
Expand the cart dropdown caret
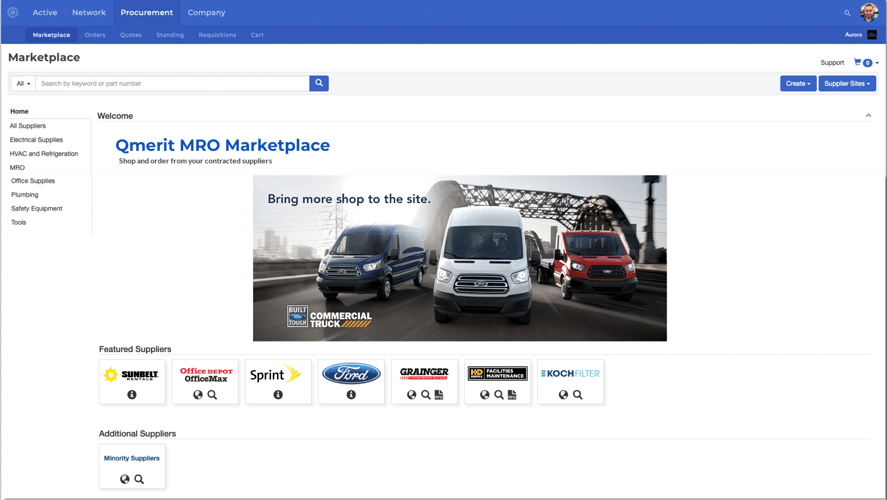[877, 63]
